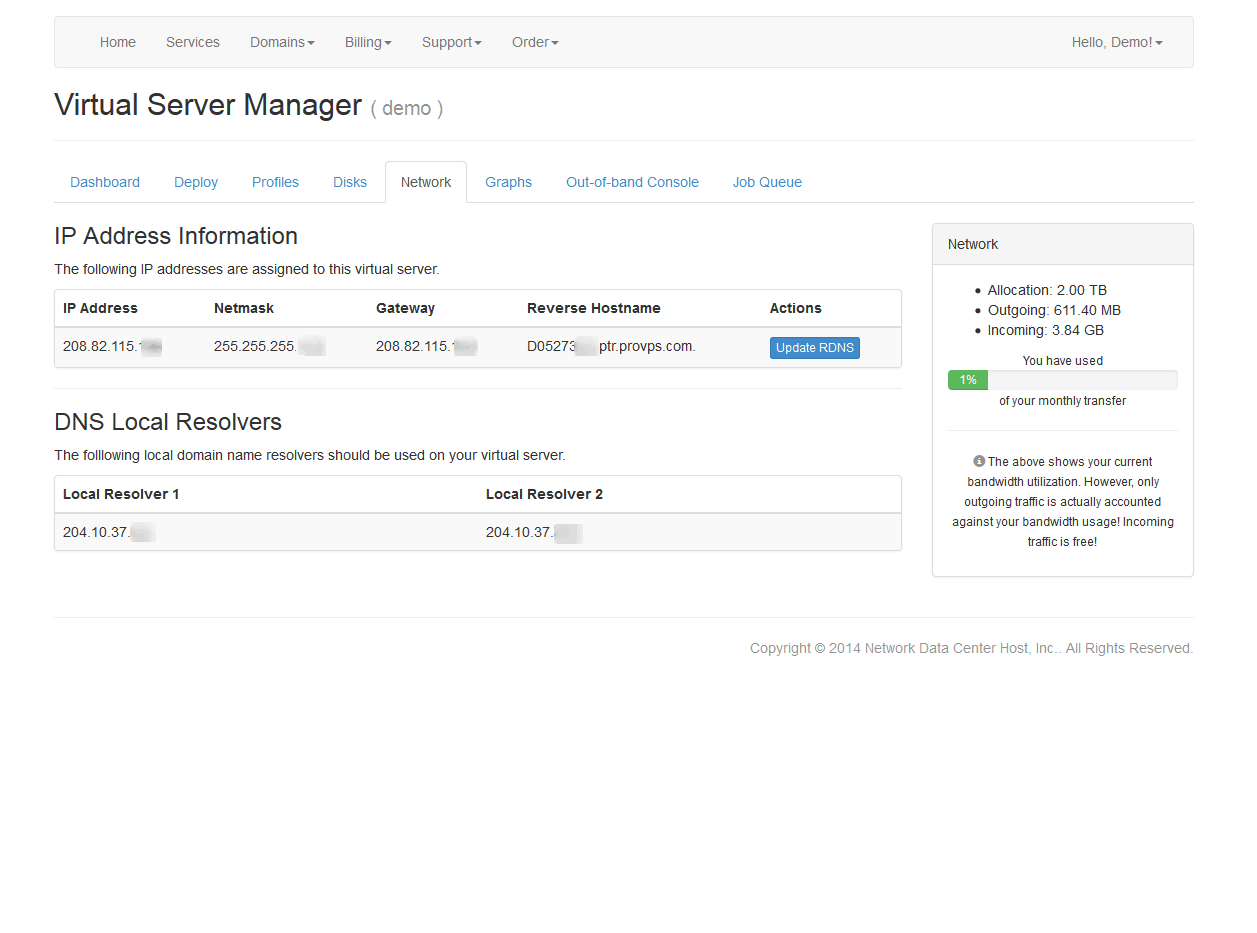1257x933 pixels.
Task: Select the active Network tab
Action: pyautogui.click(x=426, y=182)
